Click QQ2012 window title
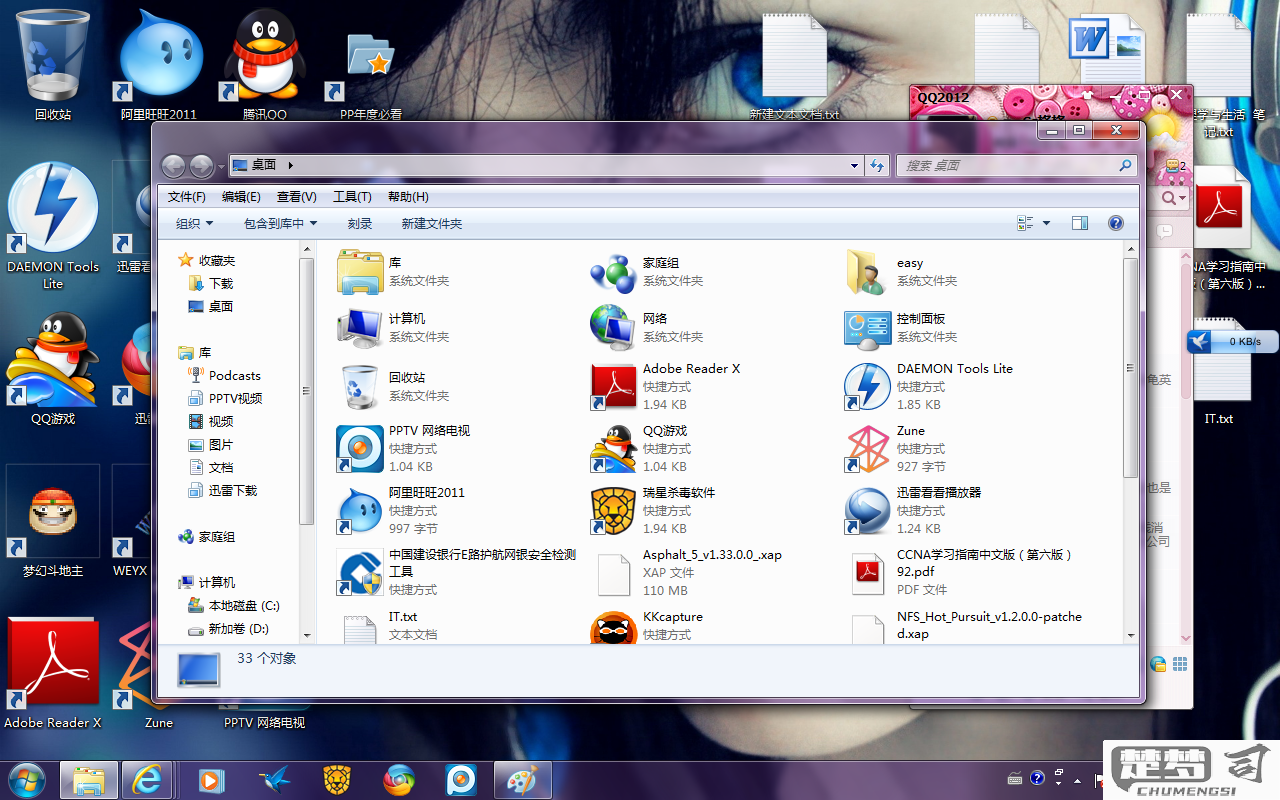Screen dimensions: 1280x800 (x=944, y=97)
